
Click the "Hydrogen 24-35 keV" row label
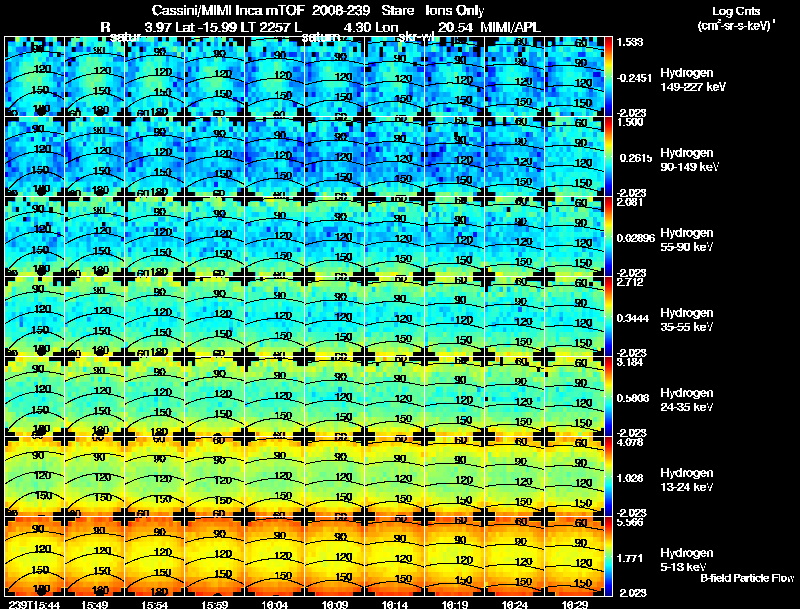(687, 400)
